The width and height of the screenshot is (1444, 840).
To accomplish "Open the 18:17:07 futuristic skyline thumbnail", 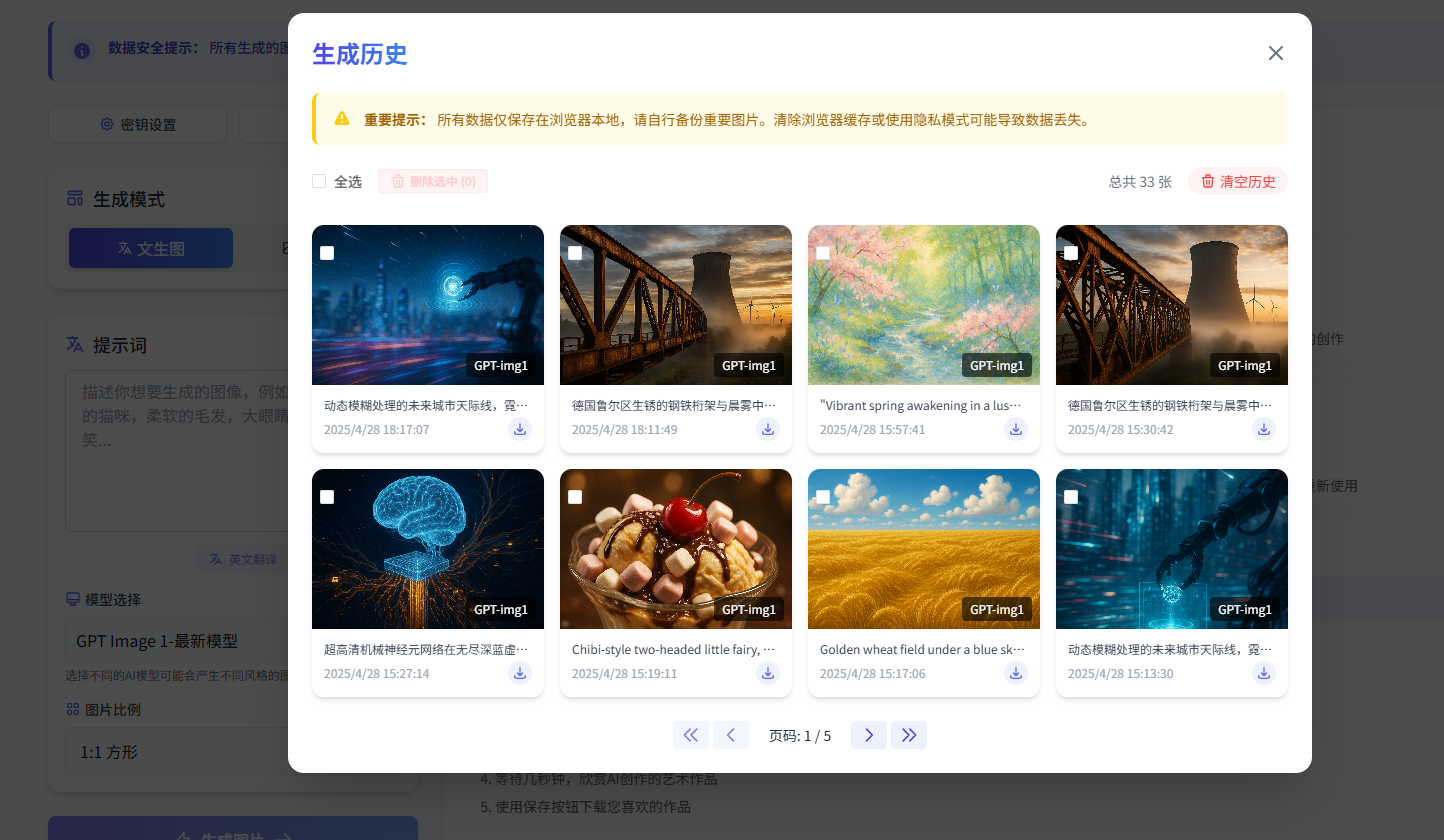I will pyautogui.click(x=428, y=305).
